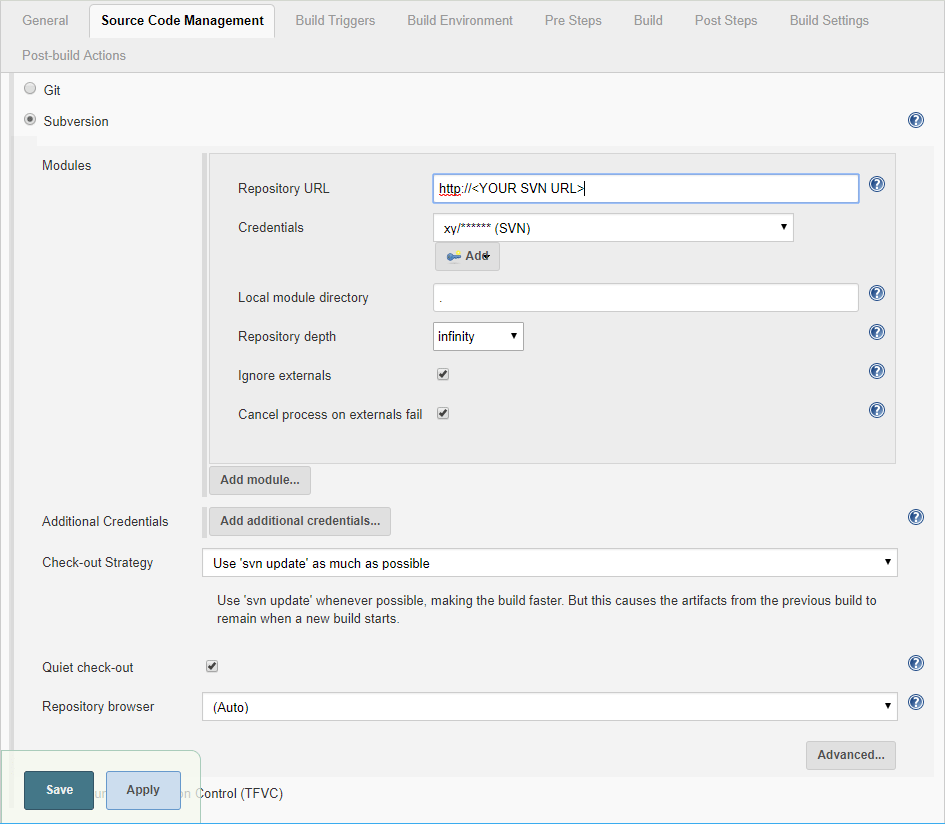Open help for Repository URL field
This screenshot has width=945, height=824.
[877, 184]
